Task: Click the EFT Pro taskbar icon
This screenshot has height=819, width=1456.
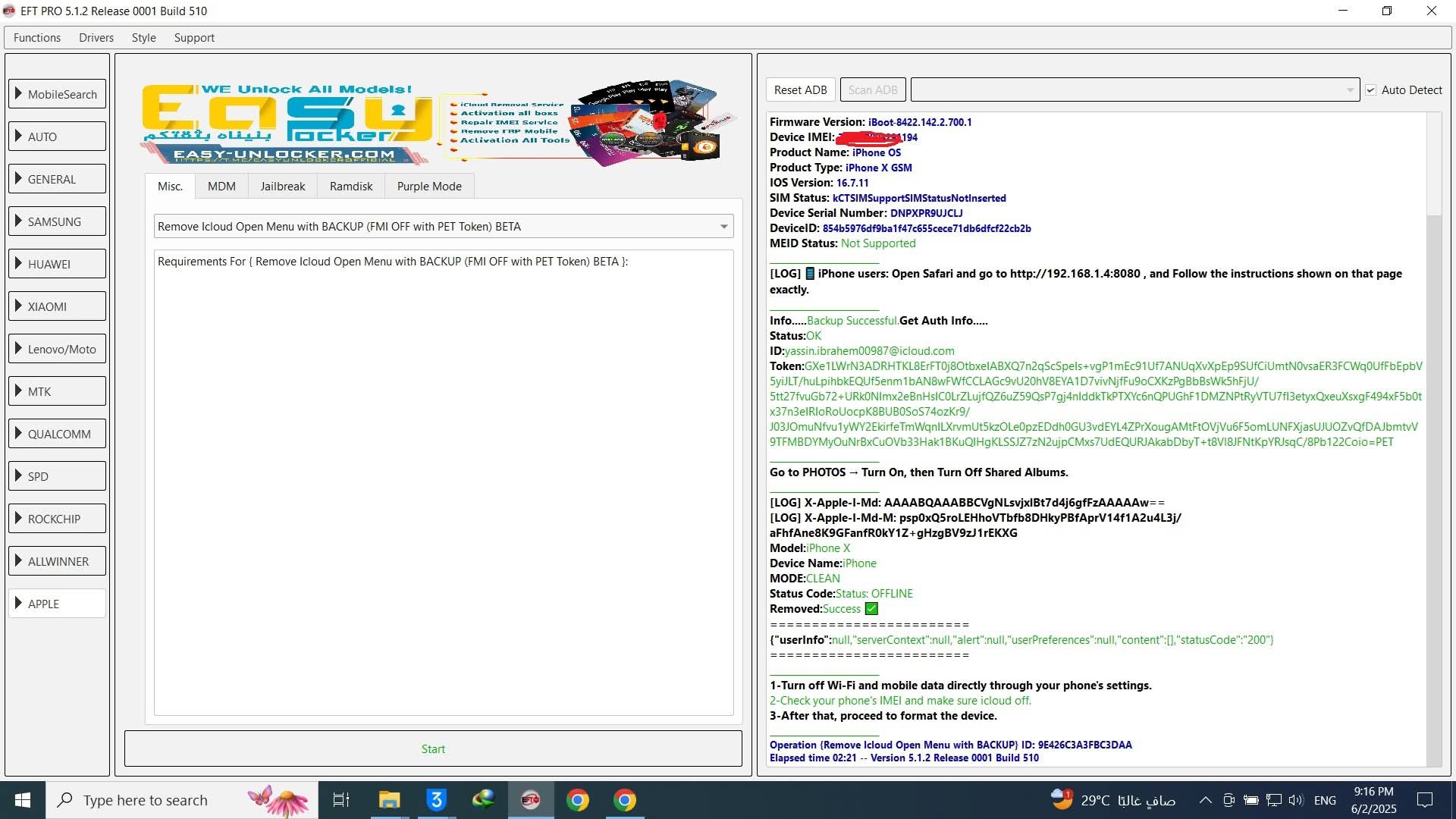Action: pyautogui.click(x=530, y=800)
